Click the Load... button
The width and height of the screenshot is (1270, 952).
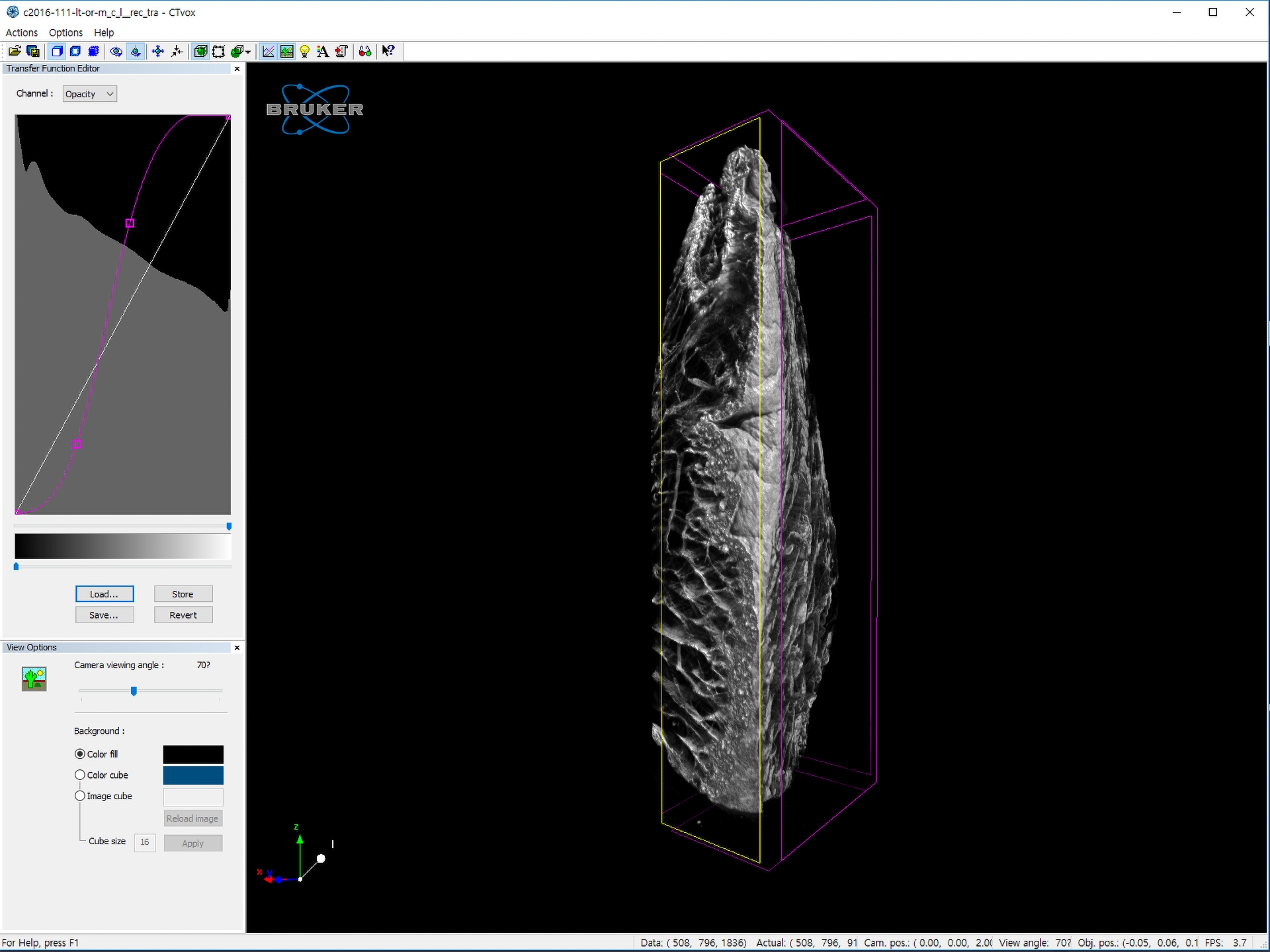tap(105, 594)
